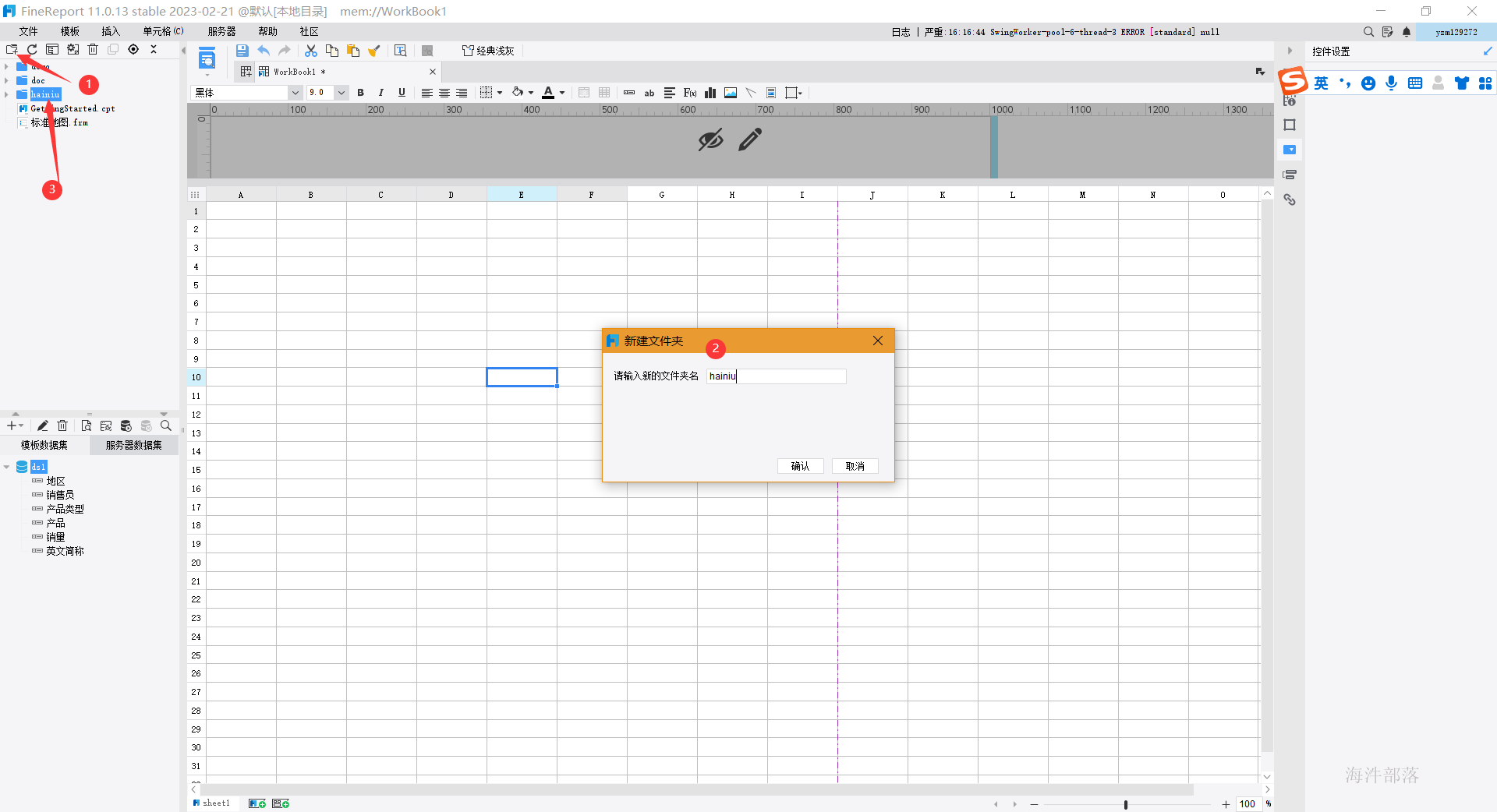This screenshot has width=1497, height=812.
Task: Refresh the template file tree
Action: coord(32,49)
